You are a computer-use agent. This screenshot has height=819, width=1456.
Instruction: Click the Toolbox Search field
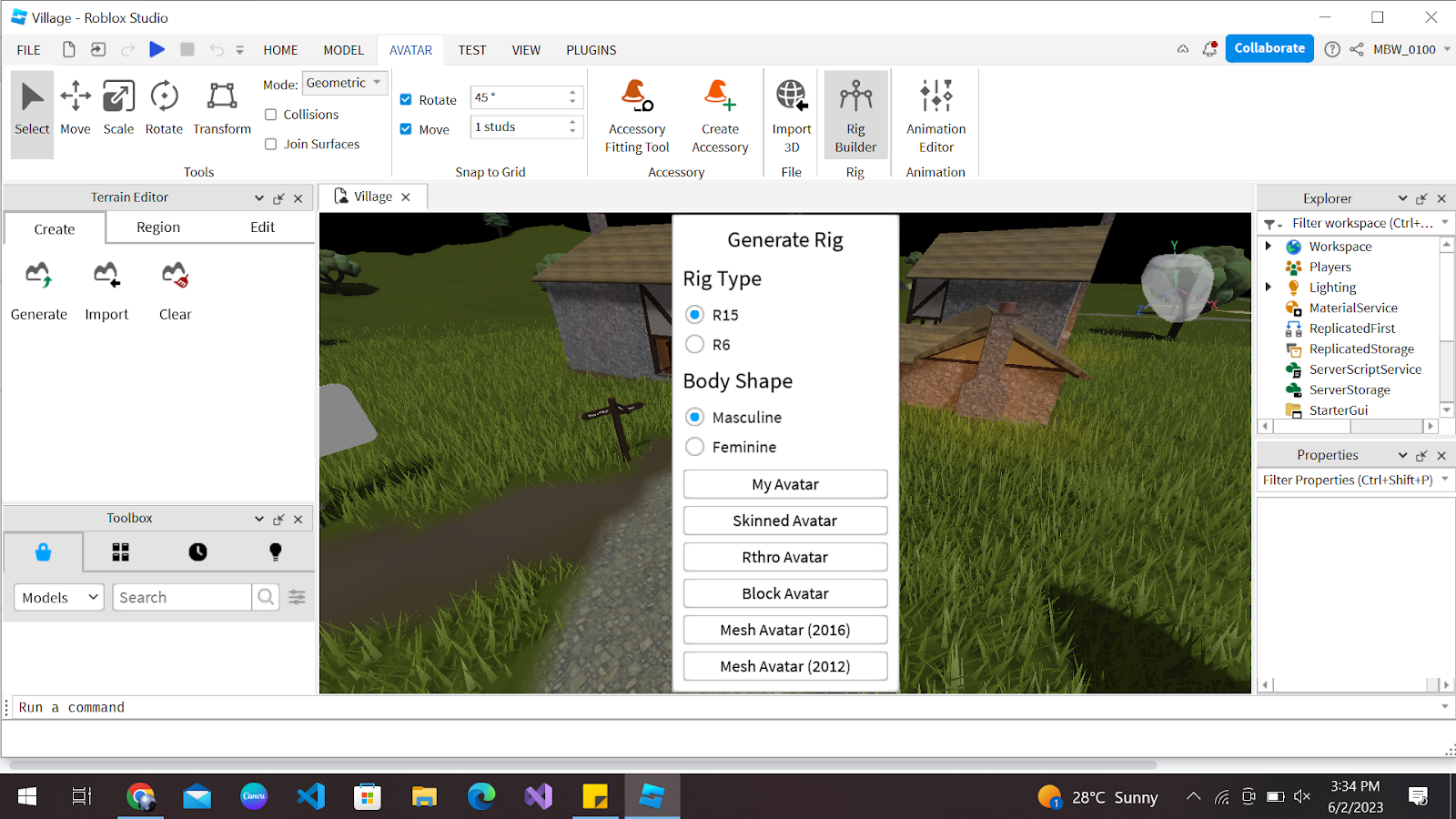pos(182,597)
